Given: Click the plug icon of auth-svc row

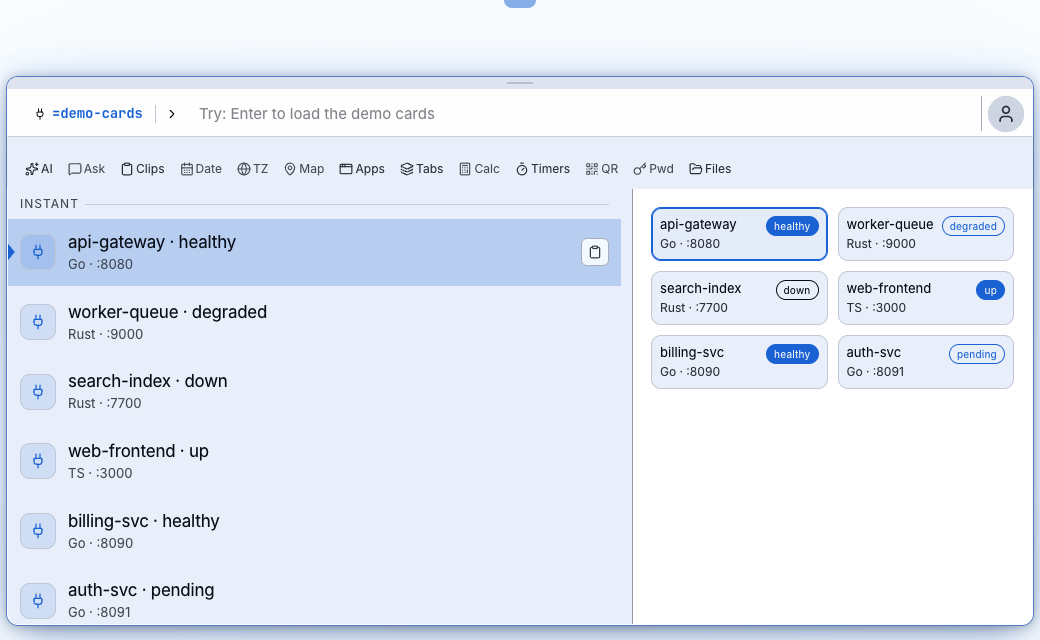Looking at the screenshot, I should (38, 601).
